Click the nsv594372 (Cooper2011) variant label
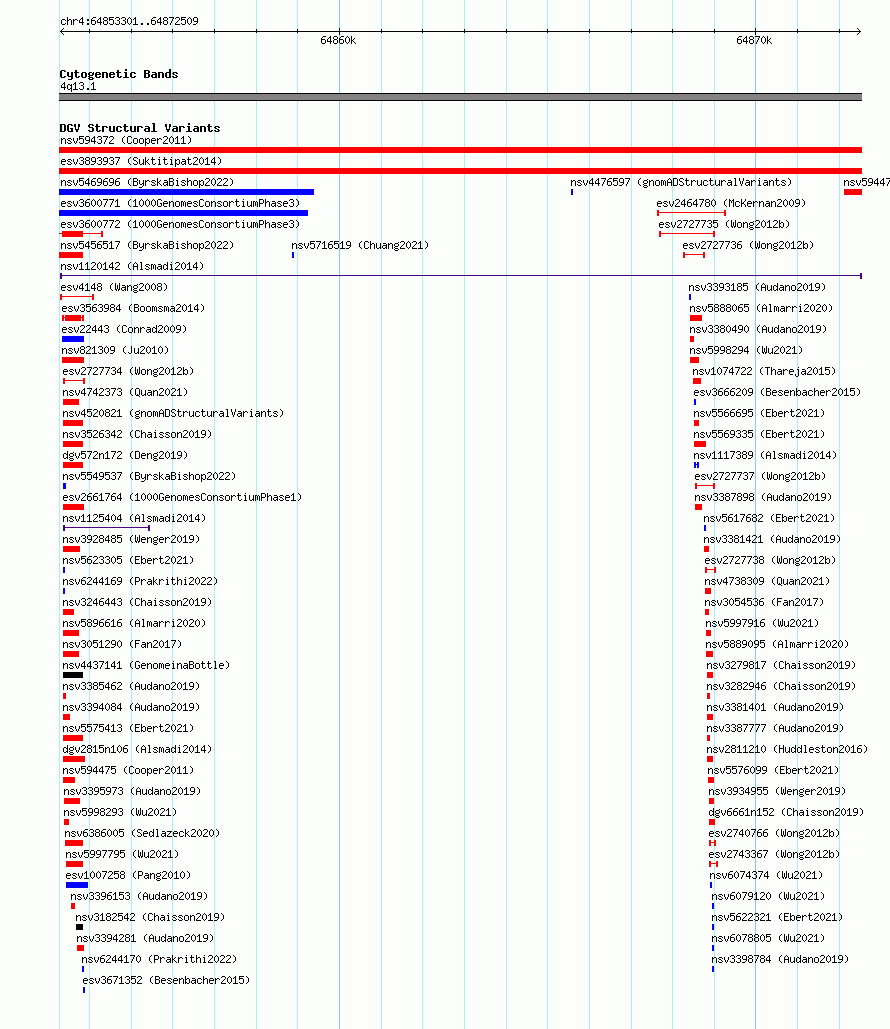Image resolution: width=890 pixels, height=1029 pixels. [x=126, y=140]
